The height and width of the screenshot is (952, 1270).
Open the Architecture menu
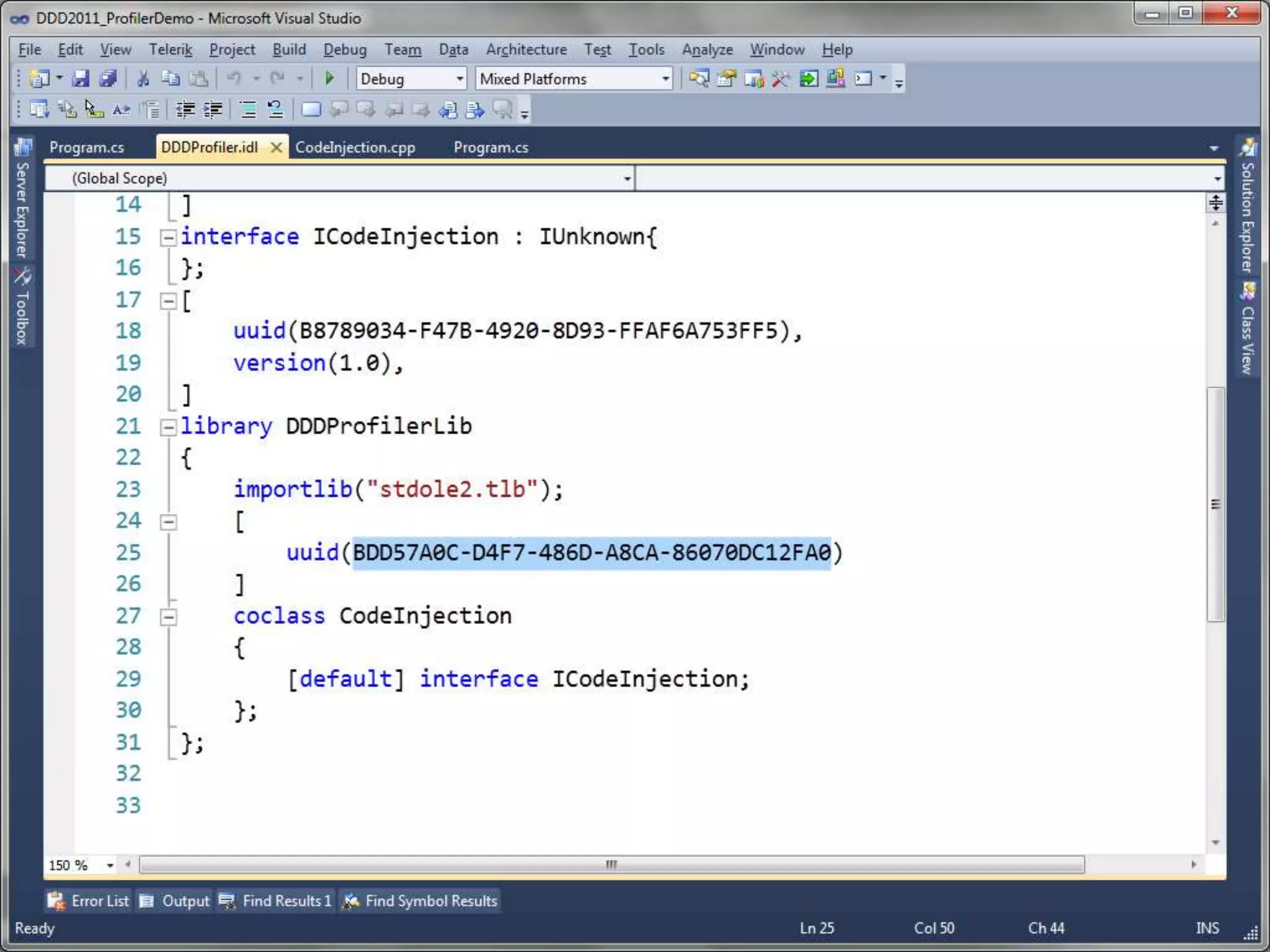pos(526,50)
